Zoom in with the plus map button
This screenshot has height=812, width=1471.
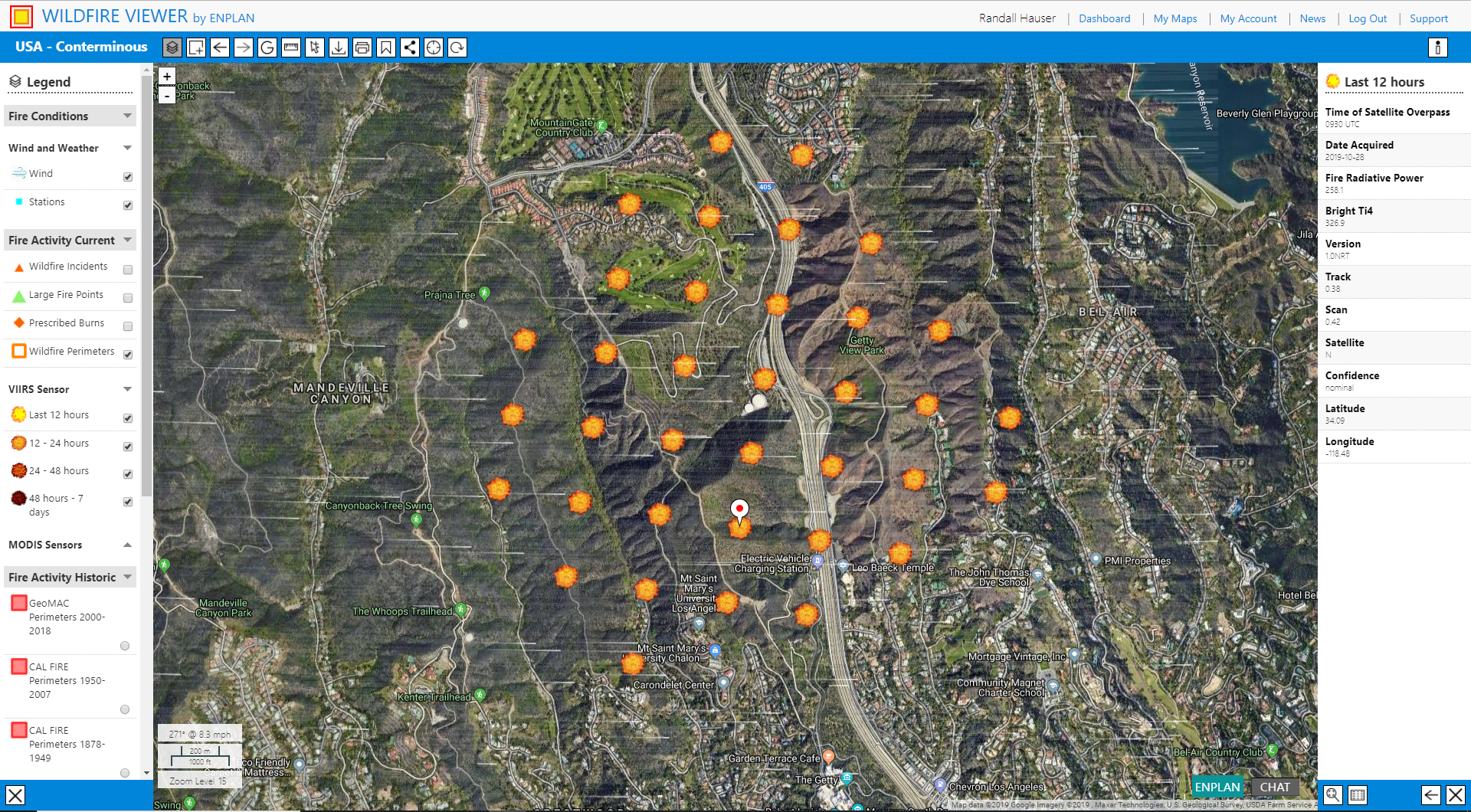[167, 77]
